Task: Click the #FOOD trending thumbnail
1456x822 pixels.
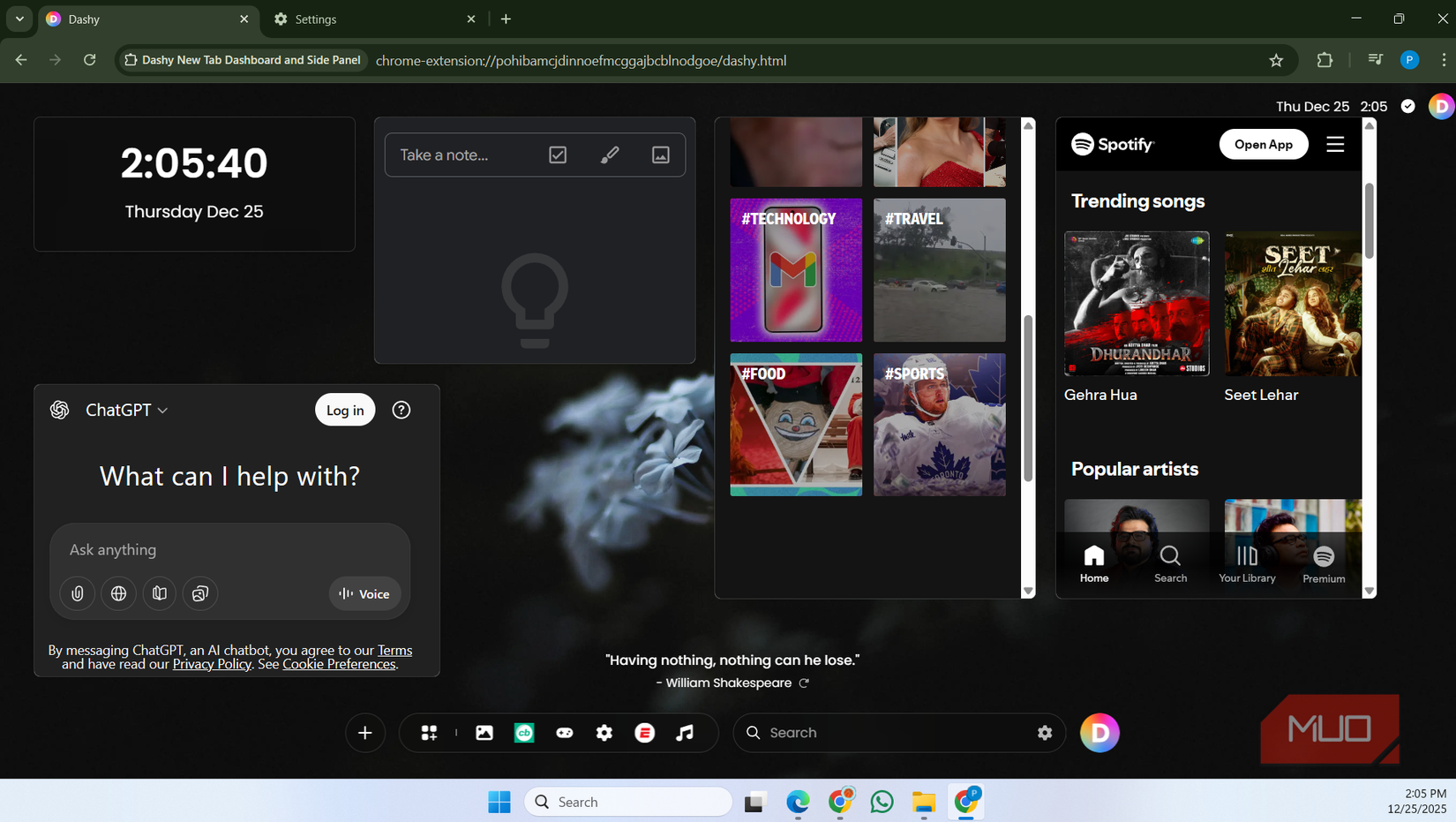Action: (796, 425)
